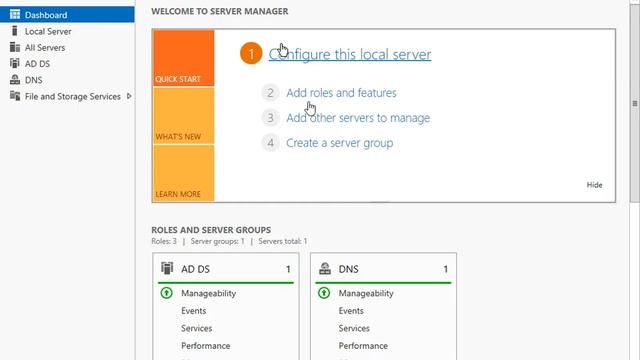Click the DNS tile header icon
Viewport: 640px width, 360px height.
click(x=325, y=269)
